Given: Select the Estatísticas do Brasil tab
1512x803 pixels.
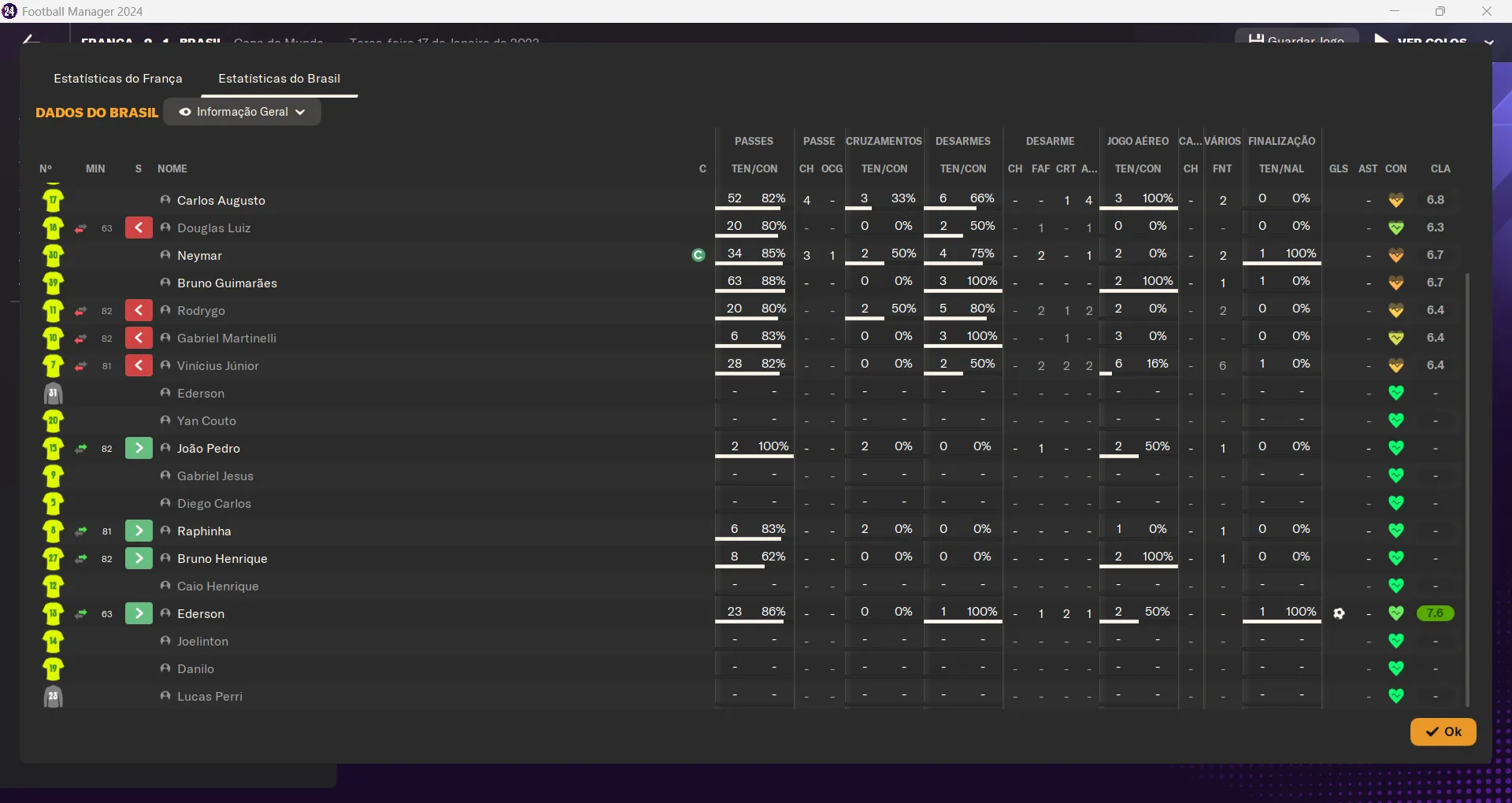Looking at the screenshot, I should point(279,79).
